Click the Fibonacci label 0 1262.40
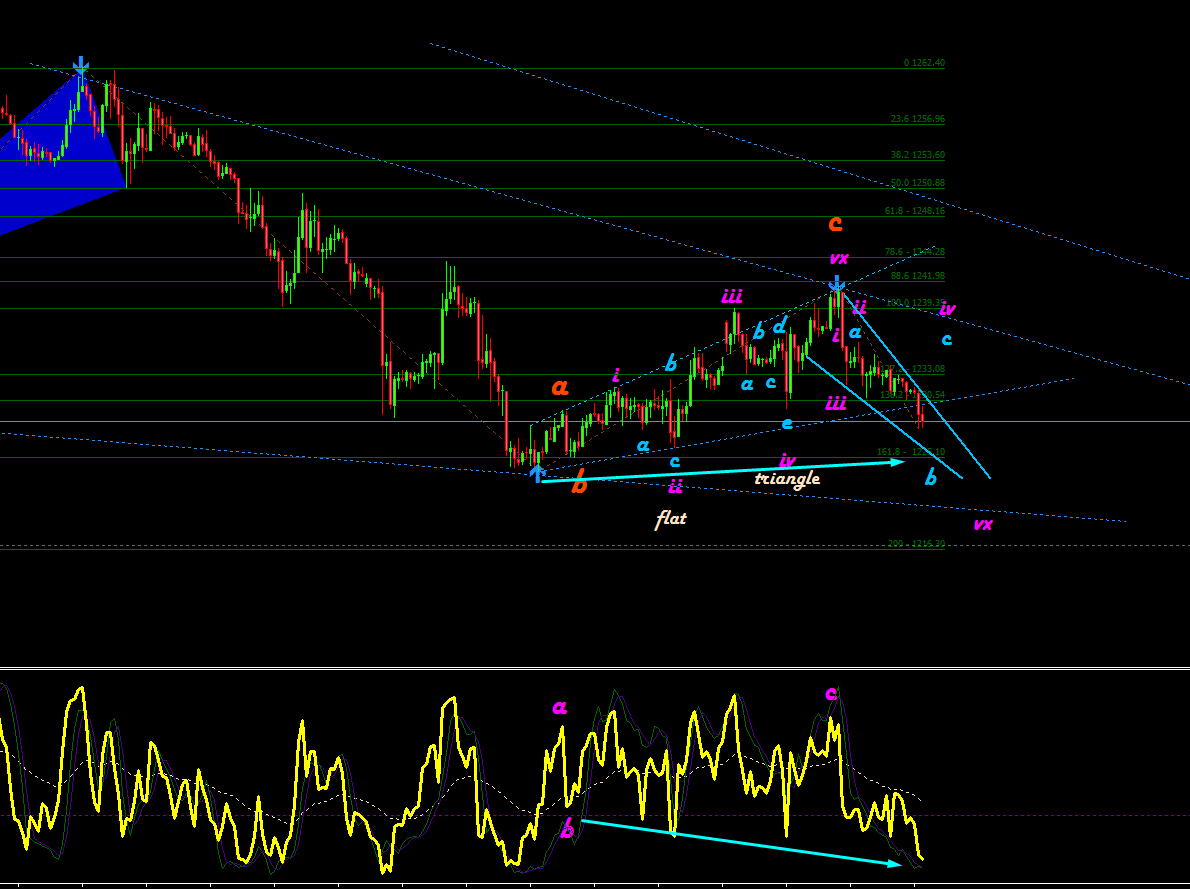This screenshot has height=889, width=1190. coord(924,63)
